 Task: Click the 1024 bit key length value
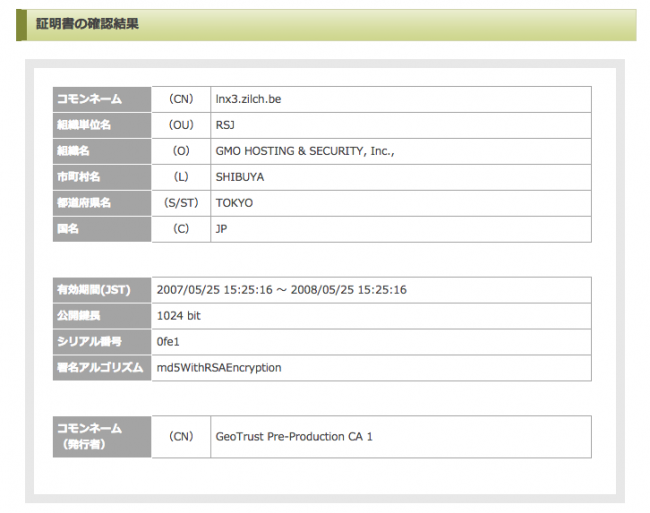pyautogui.click(x=179, y=316)
